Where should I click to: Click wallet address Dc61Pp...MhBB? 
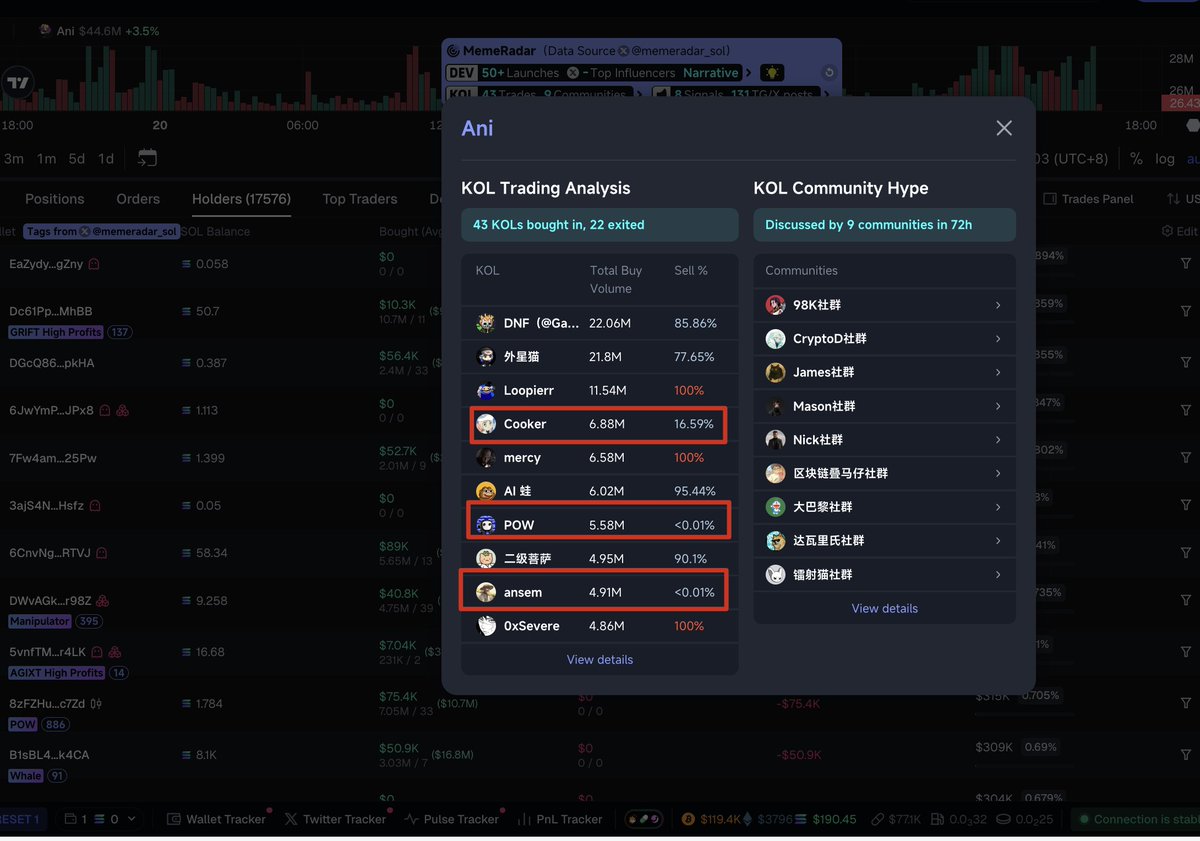point(51,311)
